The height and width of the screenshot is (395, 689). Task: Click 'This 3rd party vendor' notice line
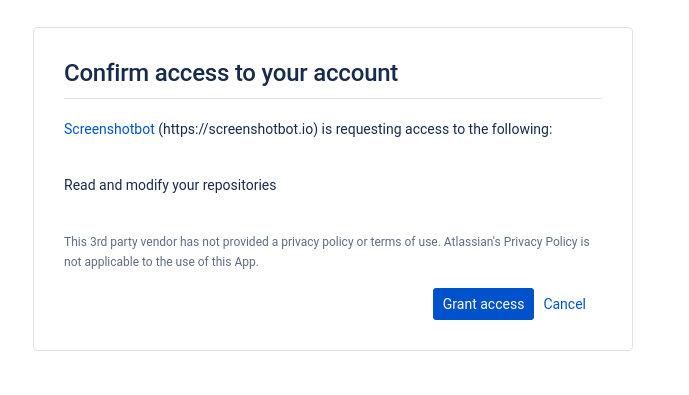pos(326,242)
